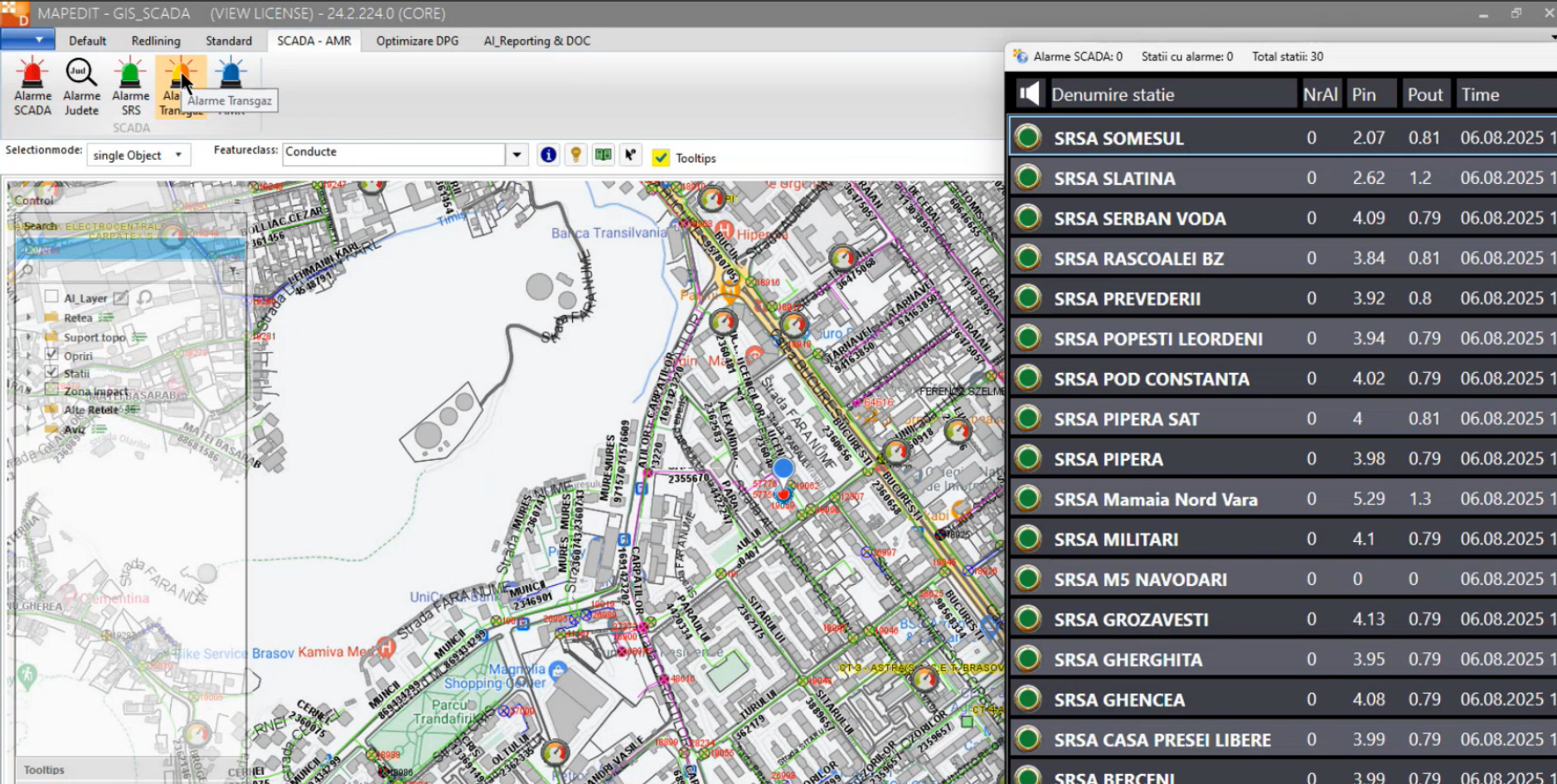This screenshot has height=784, width=1557.
Task: Click the lightbulb icon next to Featureclass
Action: [x=575, y=155]
